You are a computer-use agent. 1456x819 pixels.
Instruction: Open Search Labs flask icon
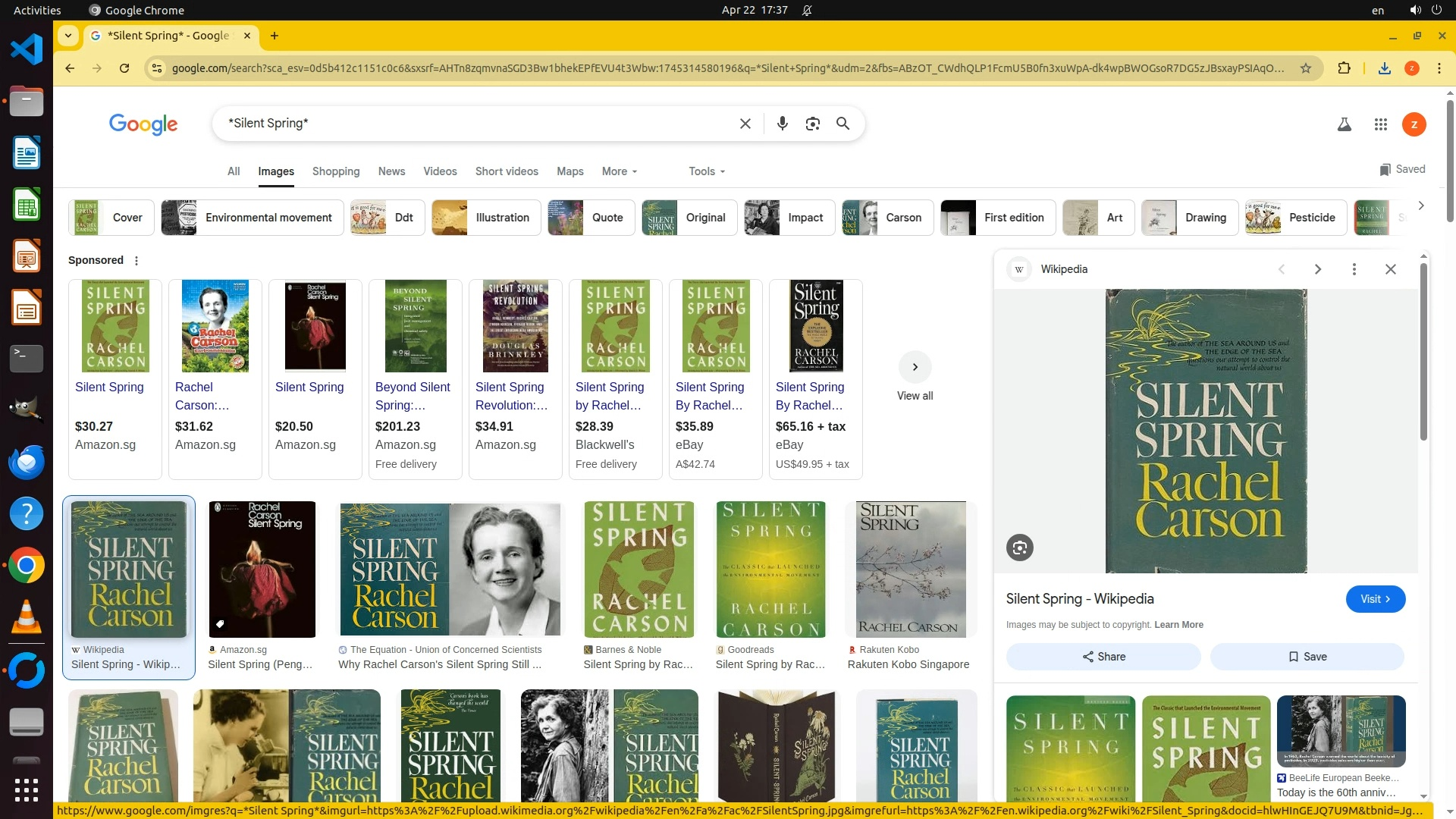point(1344,124)
